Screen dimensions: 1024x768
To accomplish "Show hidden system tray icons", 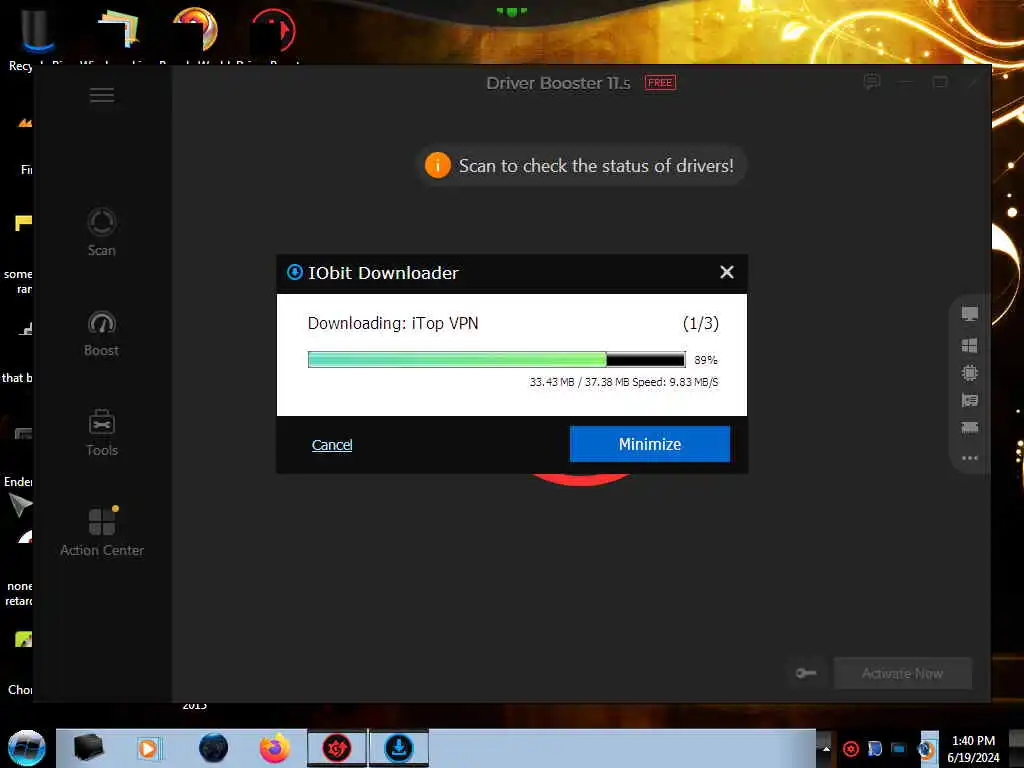I will (825, 748).
